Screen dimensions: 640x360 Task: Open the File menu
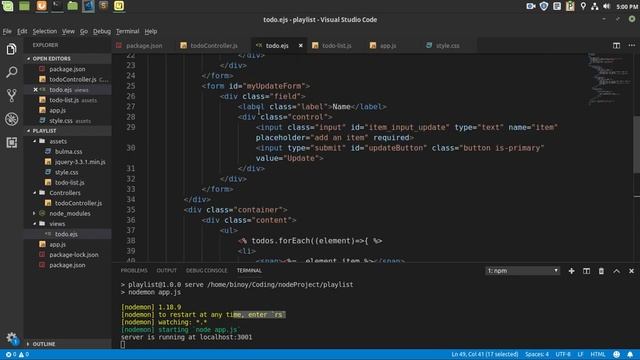click(x=7, y=31)
